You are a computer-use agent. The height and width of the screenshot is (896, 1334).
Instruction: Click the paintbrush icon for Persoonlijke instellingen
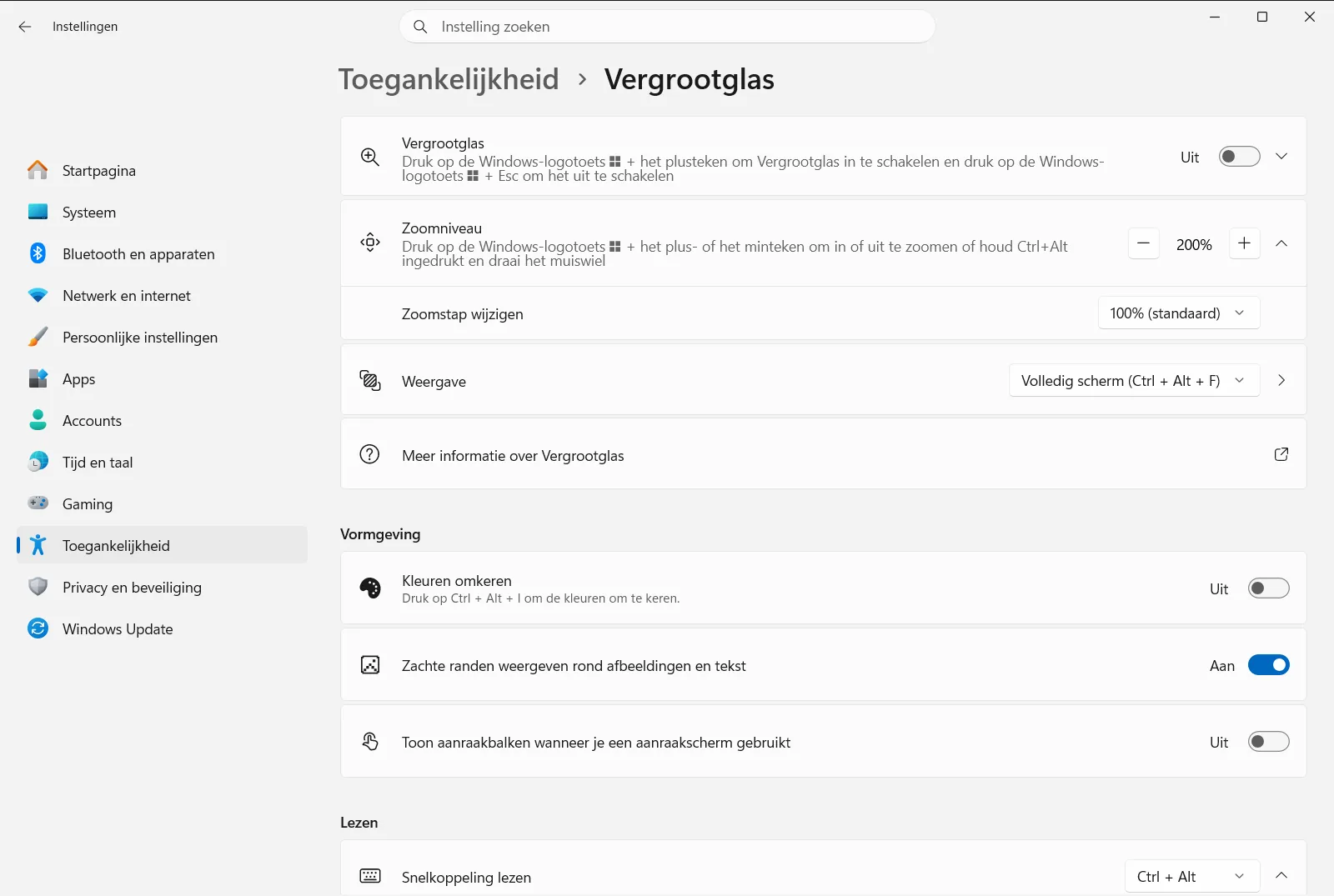point(38,337)
